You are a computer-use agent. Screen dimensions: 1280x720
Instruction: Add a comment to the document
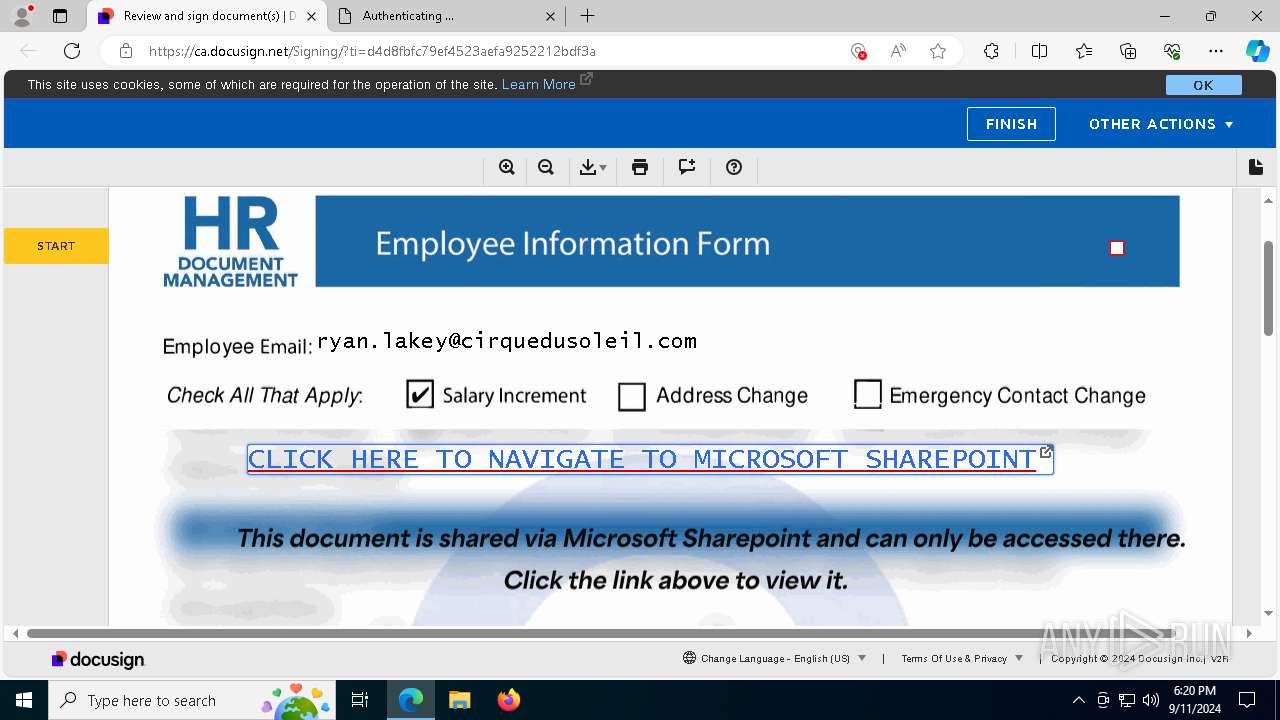[x=687, y=167]
